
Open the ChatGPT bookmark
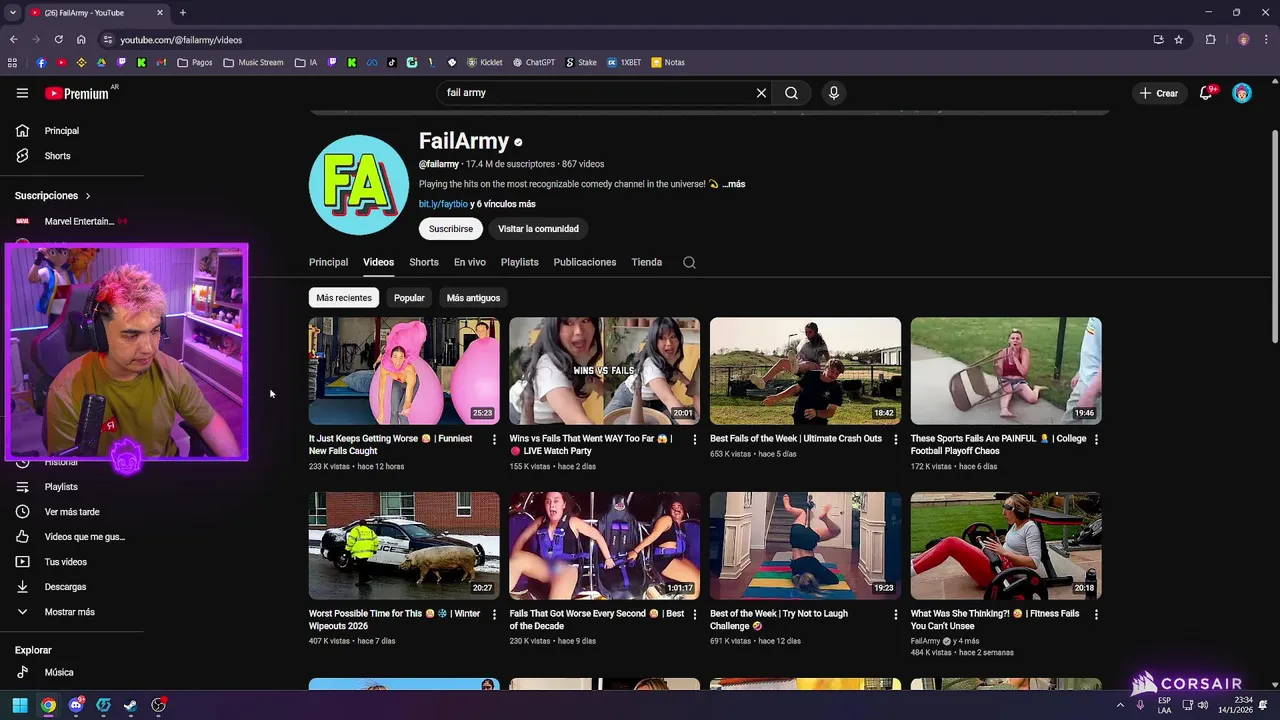point(534,62)
